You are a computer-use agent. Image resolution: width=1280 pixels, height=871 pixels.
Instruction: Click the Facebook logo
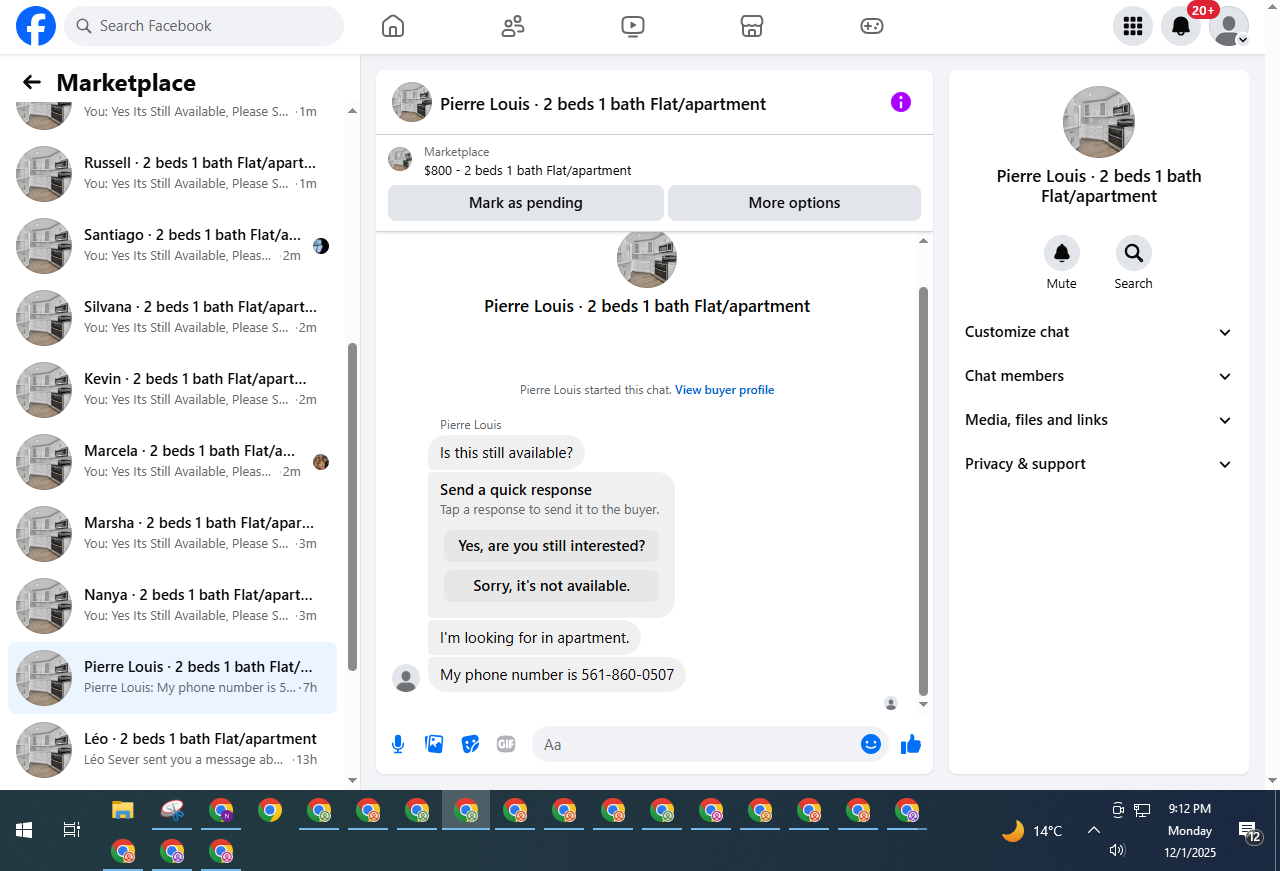(x=36, y=26)
